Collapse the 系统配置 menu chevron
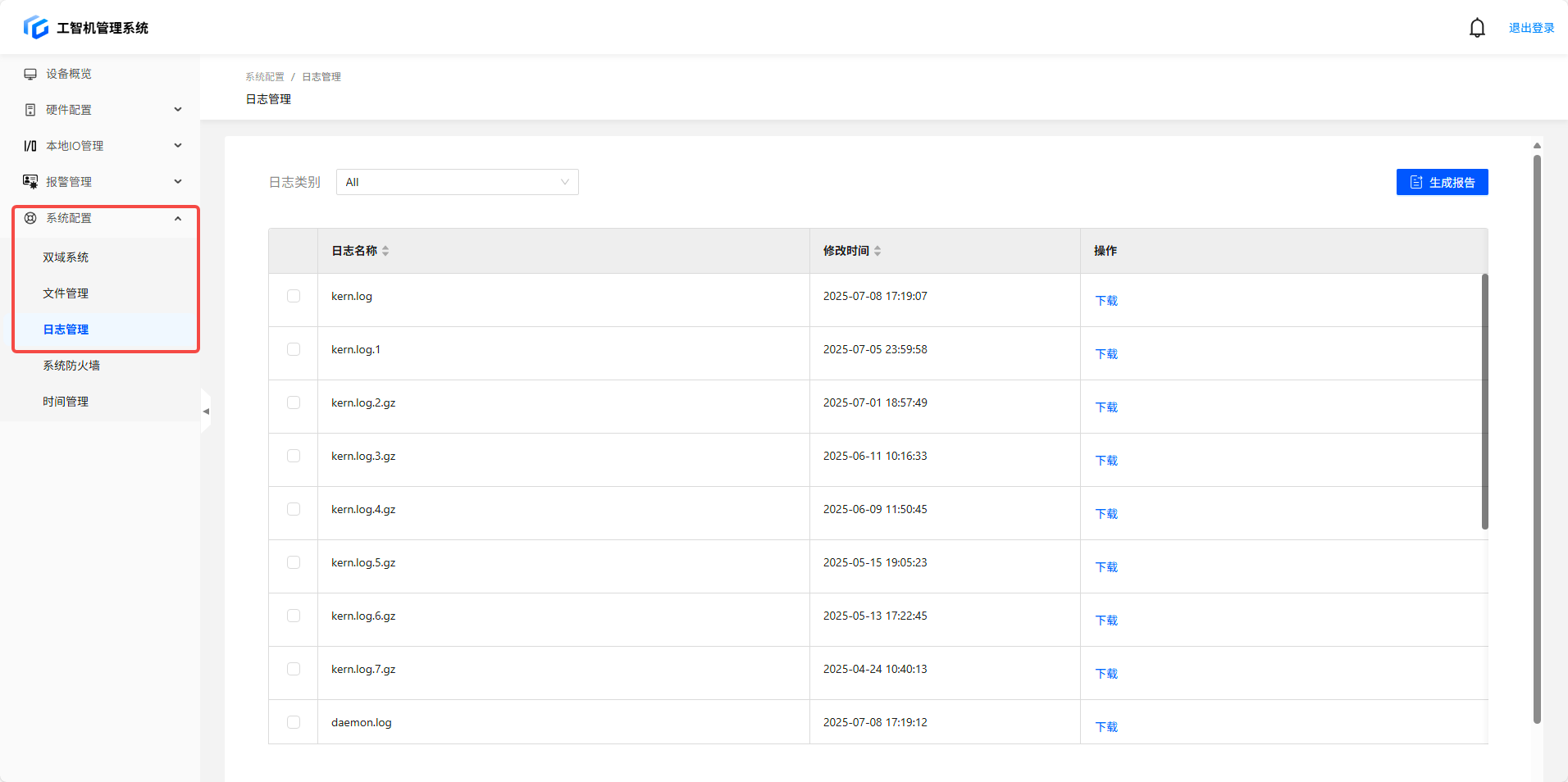This screenshot has width=1568, height=782. 178,218
